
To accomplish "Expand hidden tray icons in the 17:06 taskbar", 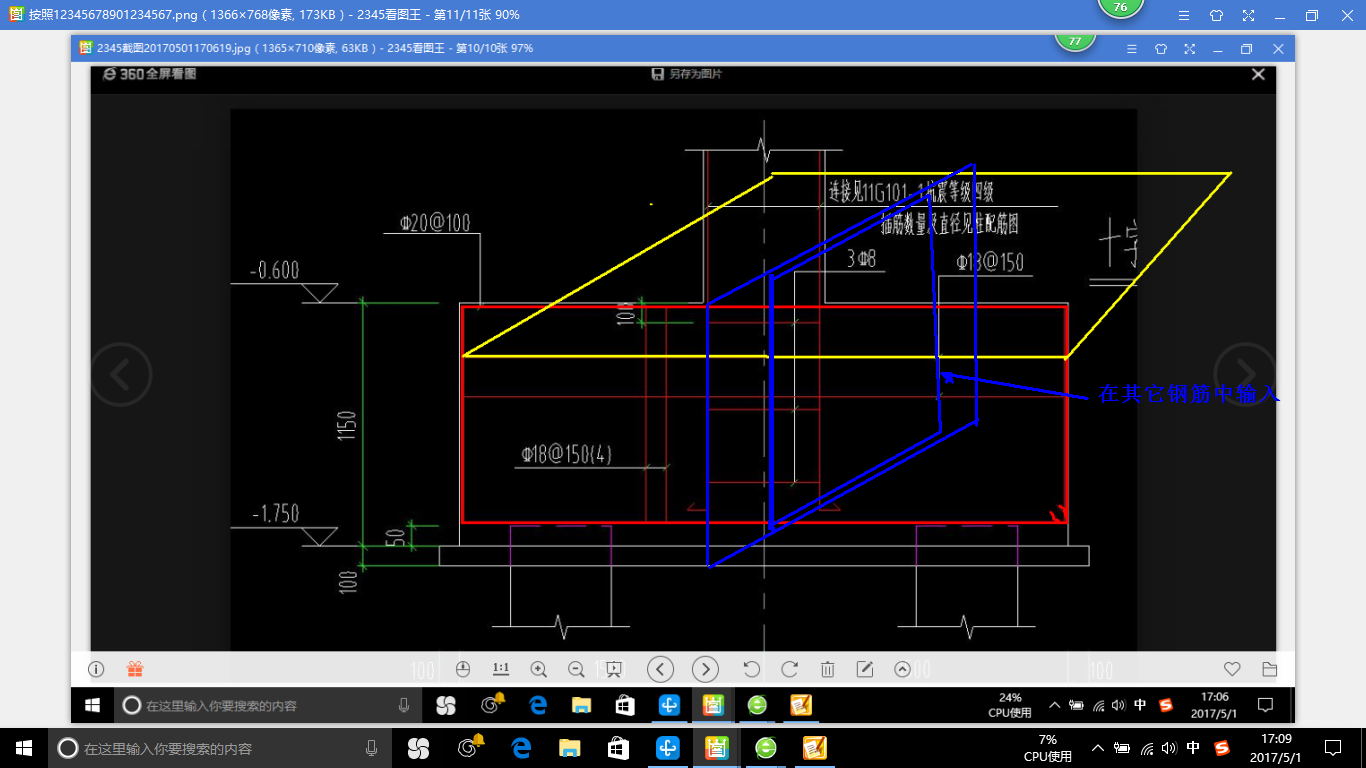I will [1054, 705].
